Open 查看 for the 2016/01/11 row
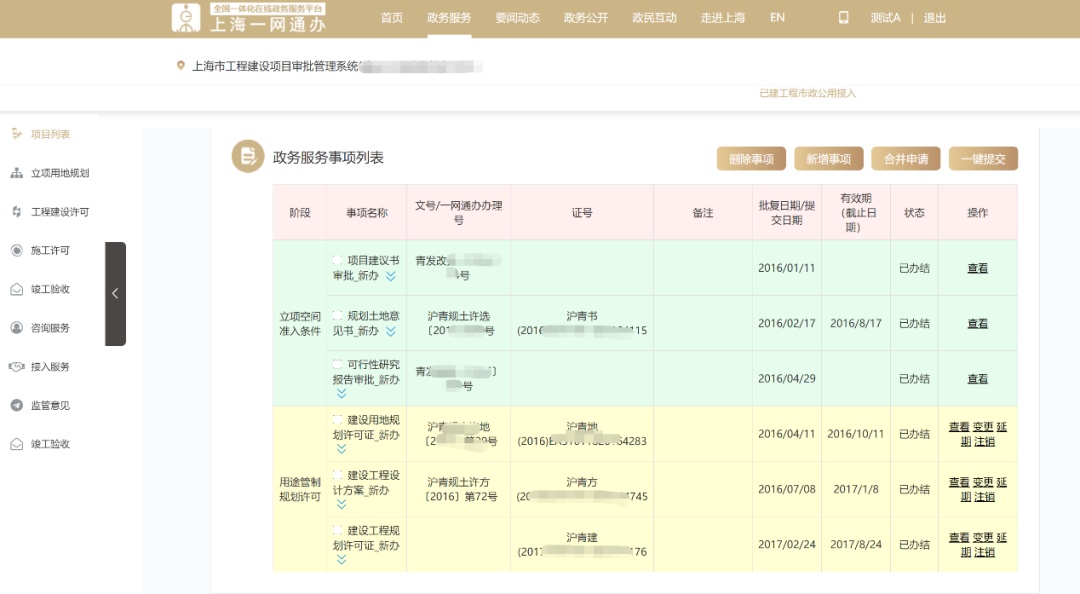The width and height of the screenshot is (1080, 594). point(977,268)
